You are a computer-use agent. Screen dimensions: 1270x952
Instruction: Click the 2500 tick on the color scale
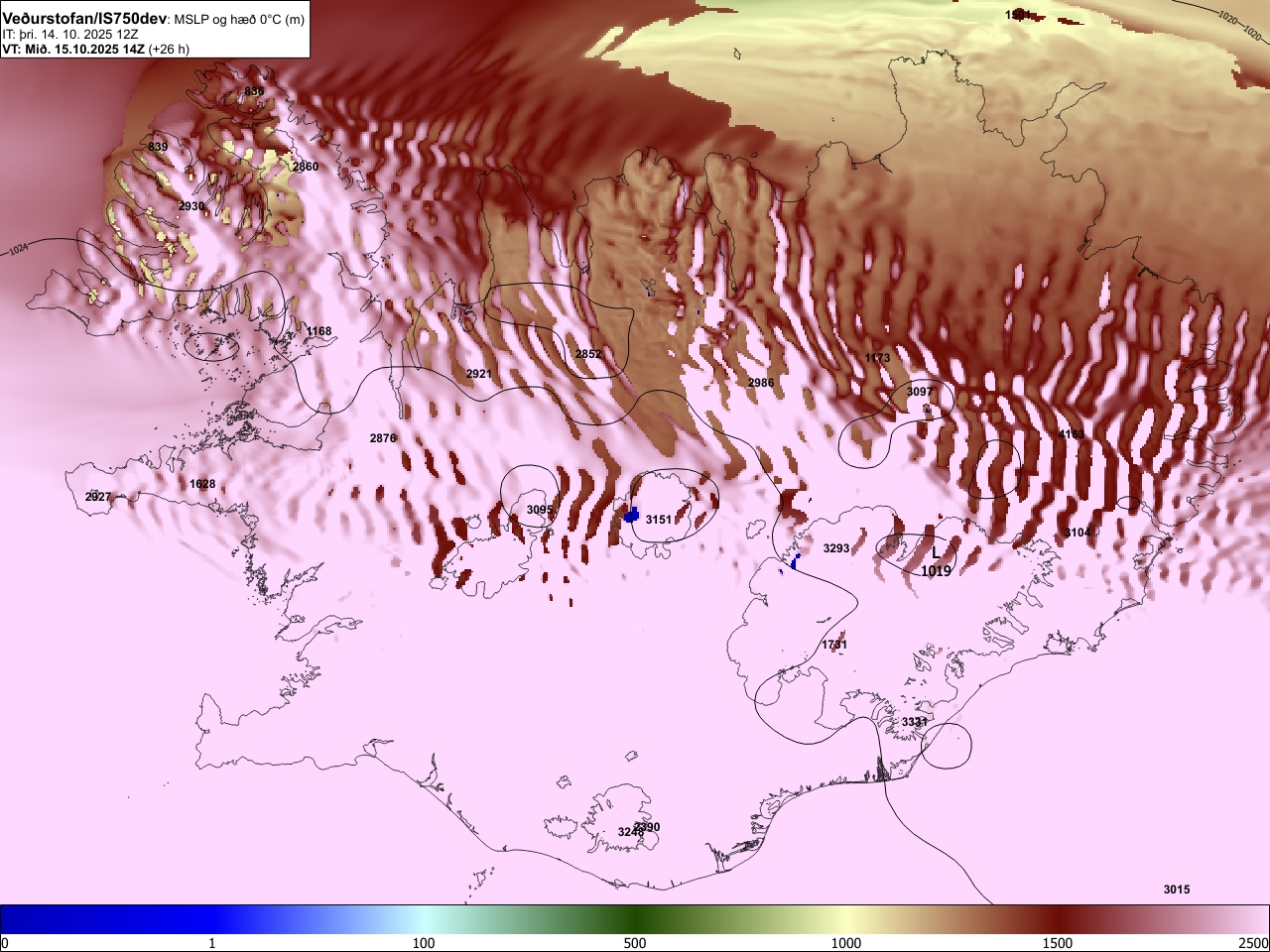tap(1253, 943)
